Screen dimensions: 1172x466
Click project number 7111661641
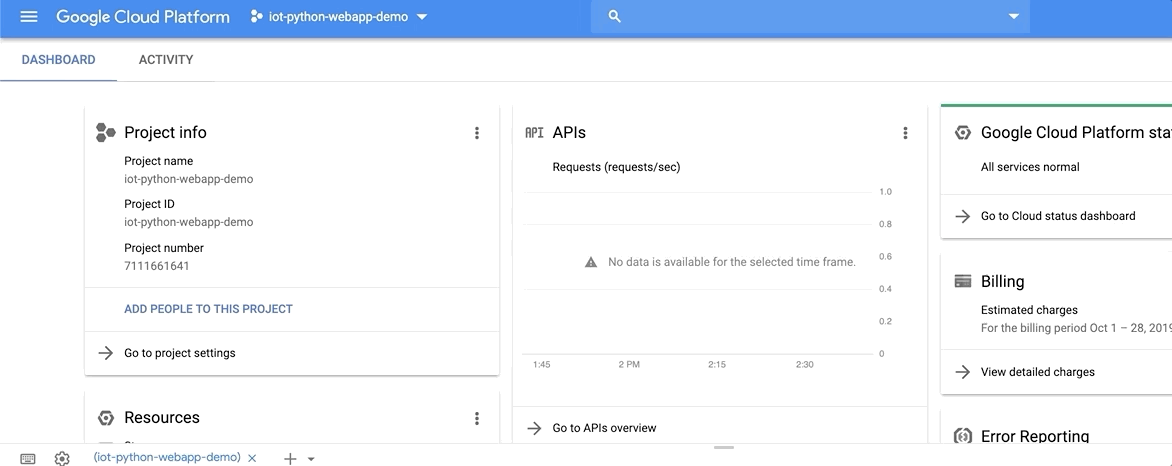[156, 266]
